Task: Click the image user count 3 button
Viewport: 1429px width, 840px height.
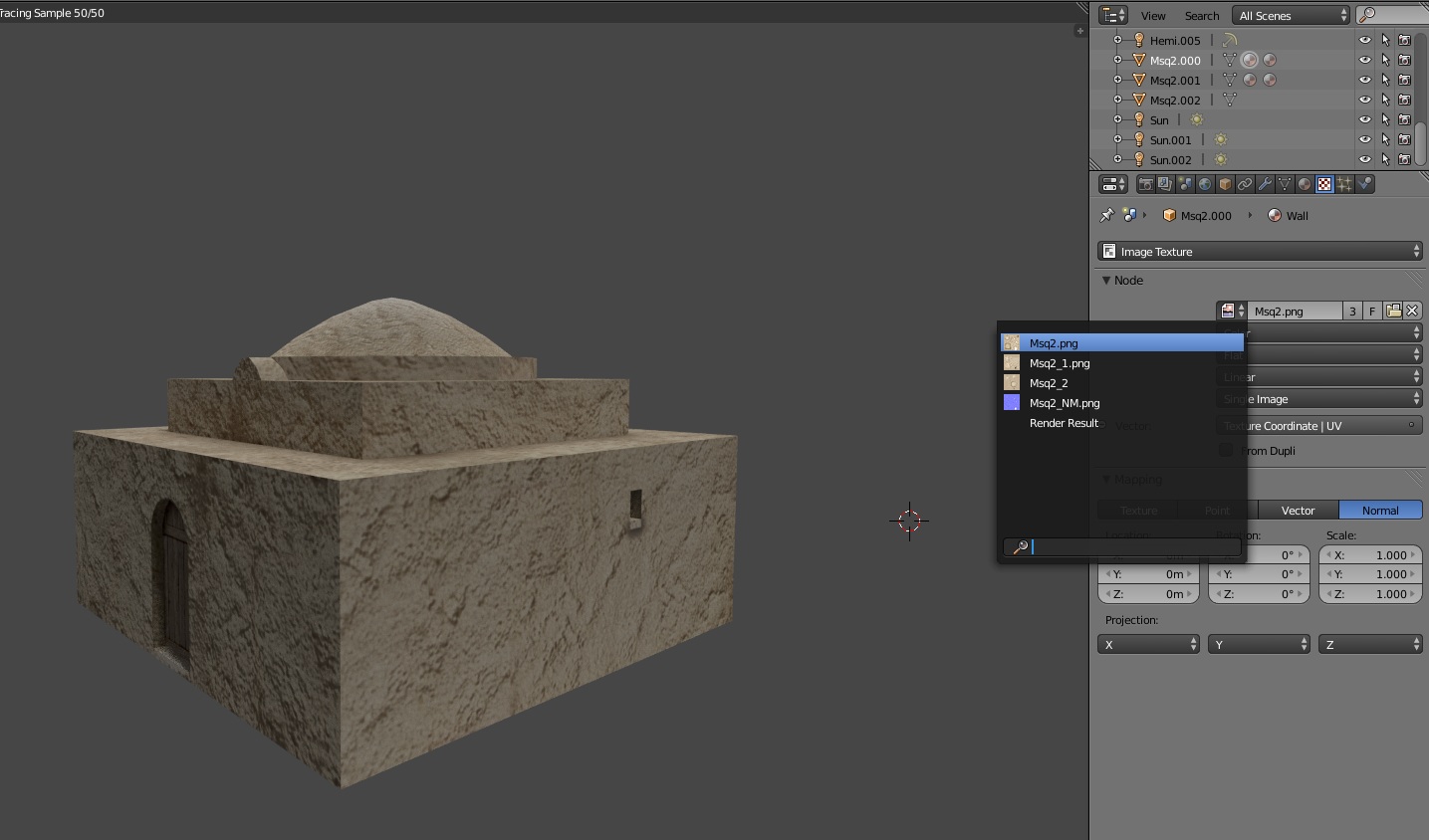Action: [1352, 311]
